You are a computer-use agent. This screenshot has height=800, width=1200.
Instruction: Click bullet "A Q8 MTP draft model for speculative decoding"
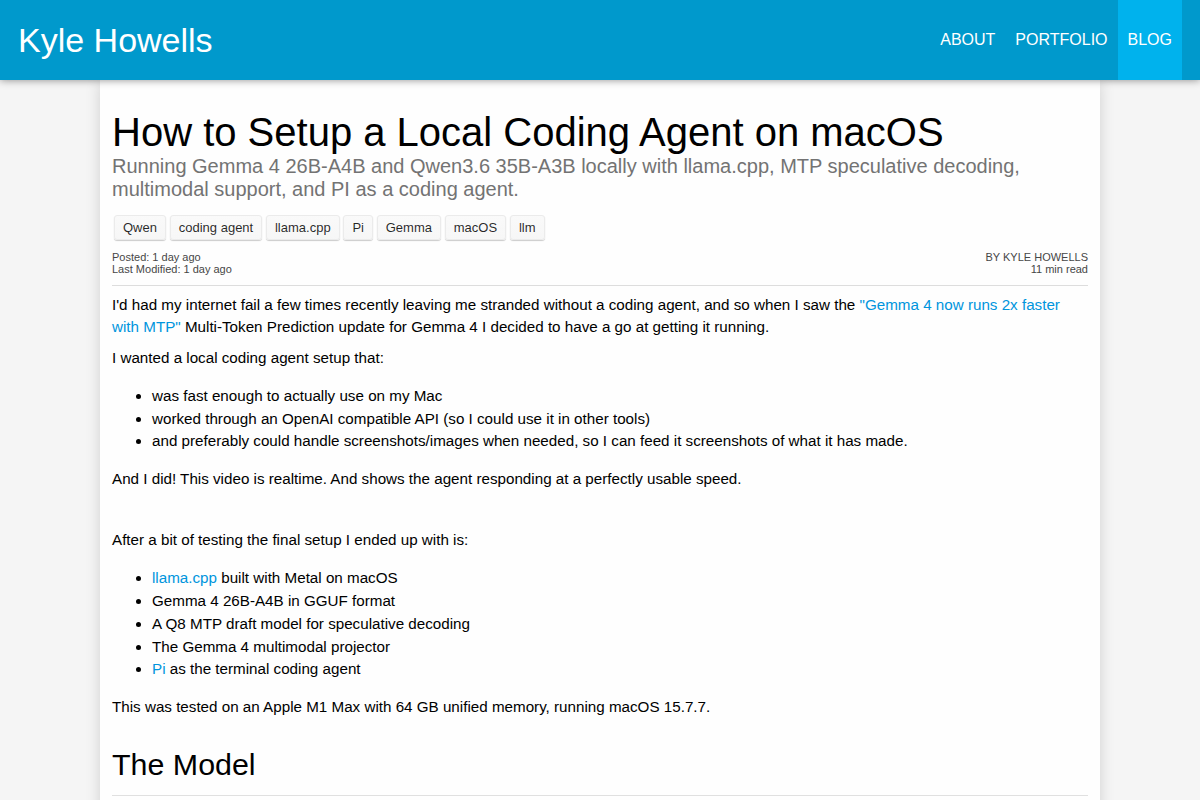point(311,624)
